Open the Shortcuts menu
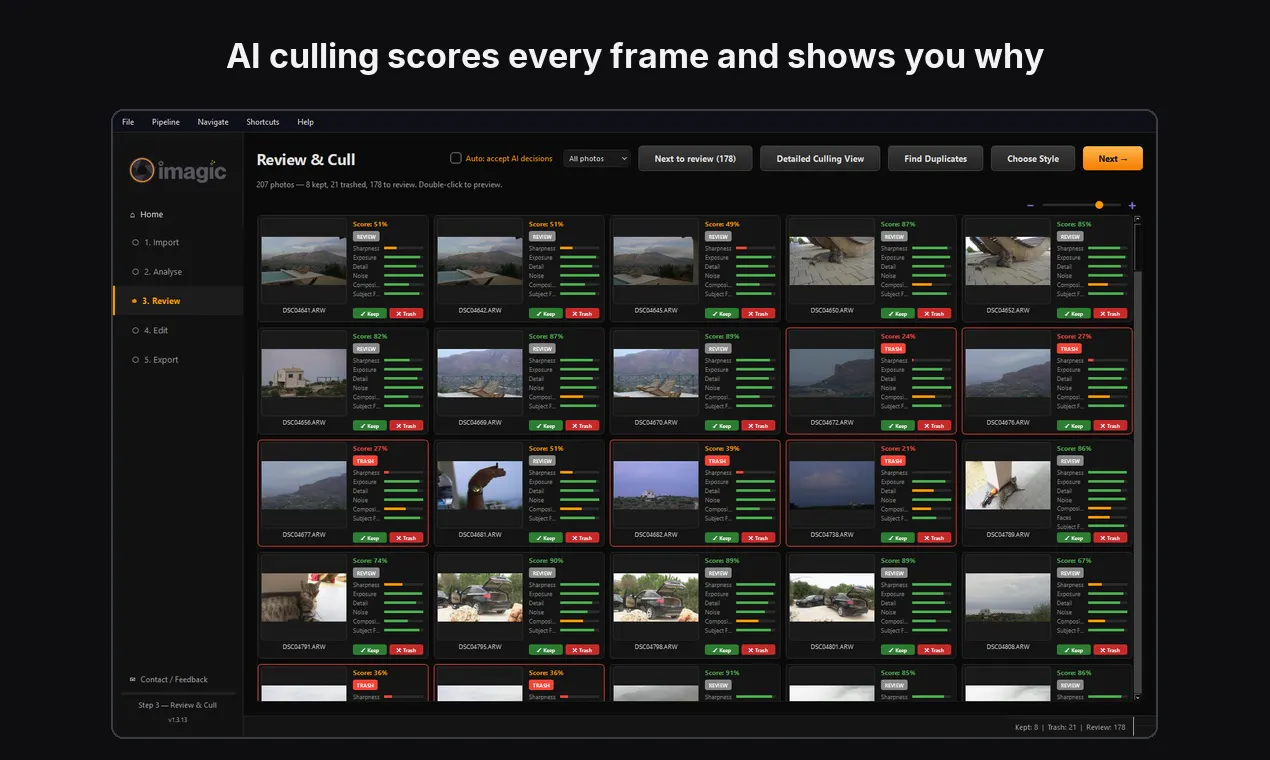Image resolution: width=1270 pixels, height=760 pixels. tap(263, 122)
